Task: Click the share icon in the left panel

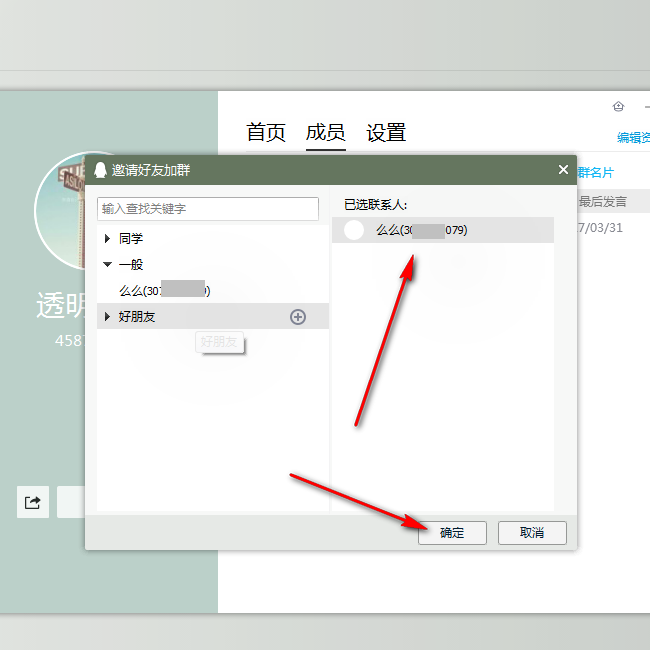Action: 33,502
